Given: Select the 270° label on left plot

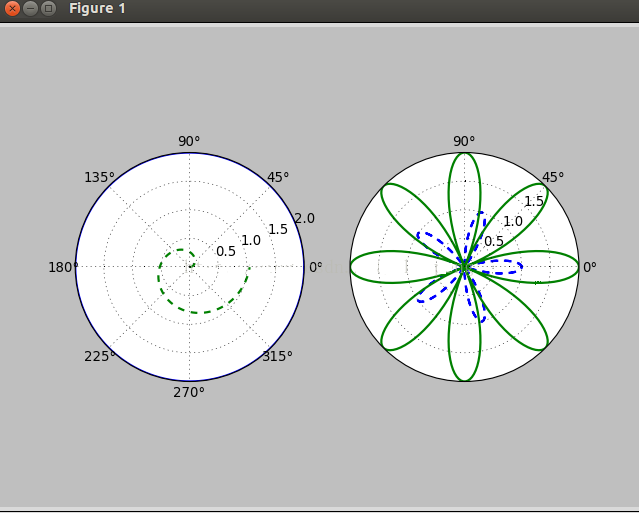Looking at the screenshot, I should click(189, 392).
